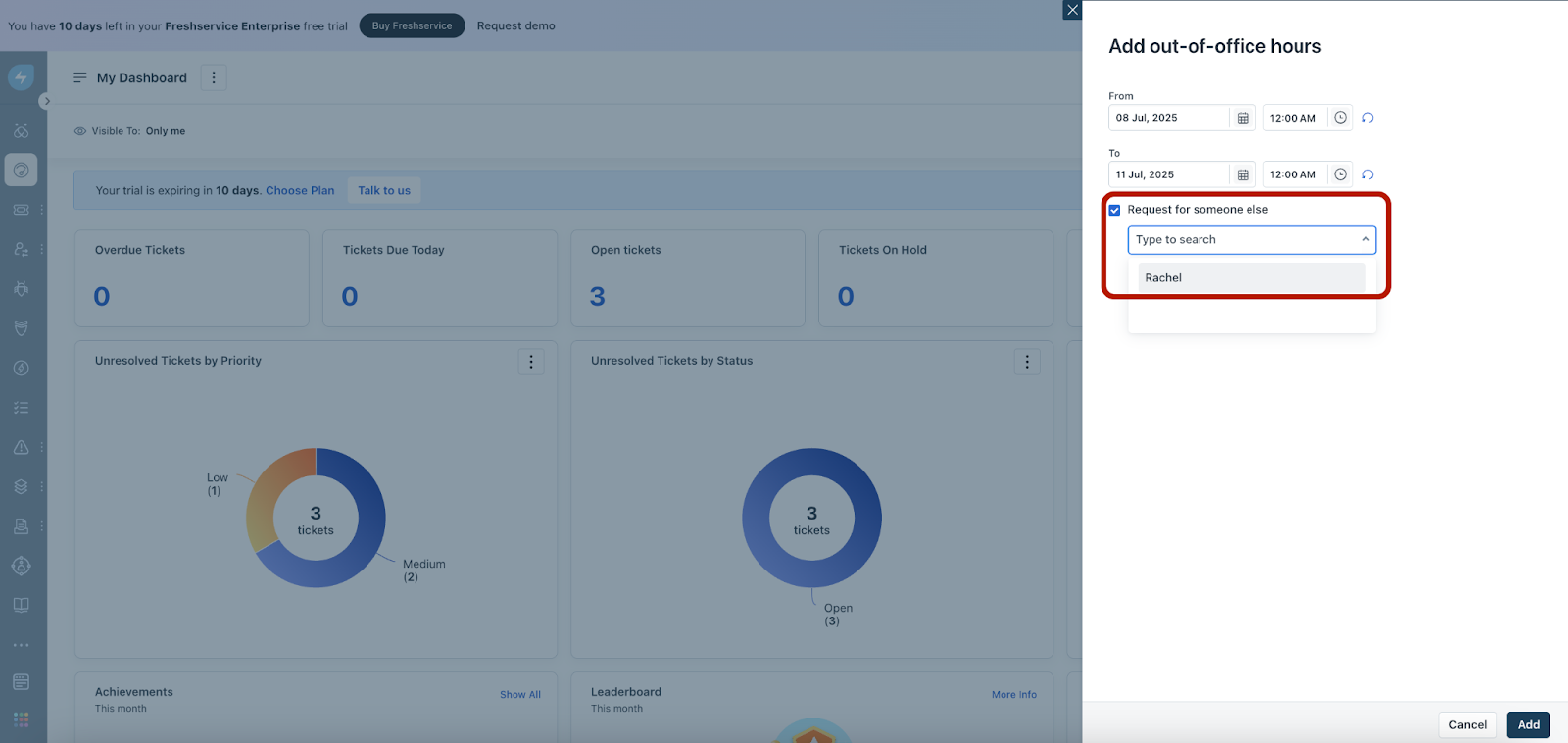Open the Tickets icon in sidebar
Image resolution: width=1568 pixels, height=743 pixels.
[x=21, y=210]
